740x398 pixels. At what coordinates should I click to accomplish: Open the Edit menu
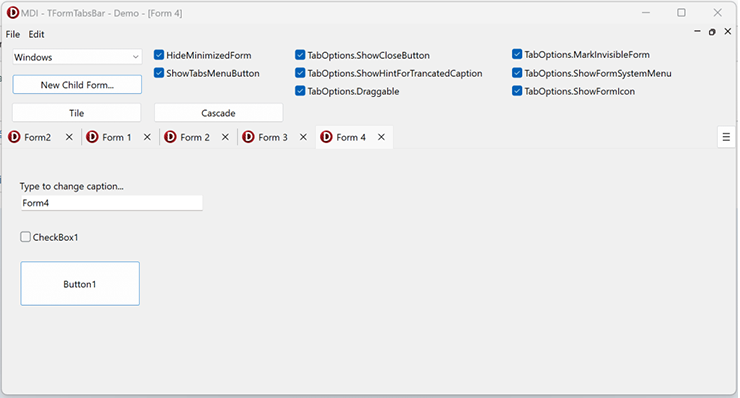tap(36, 34)
